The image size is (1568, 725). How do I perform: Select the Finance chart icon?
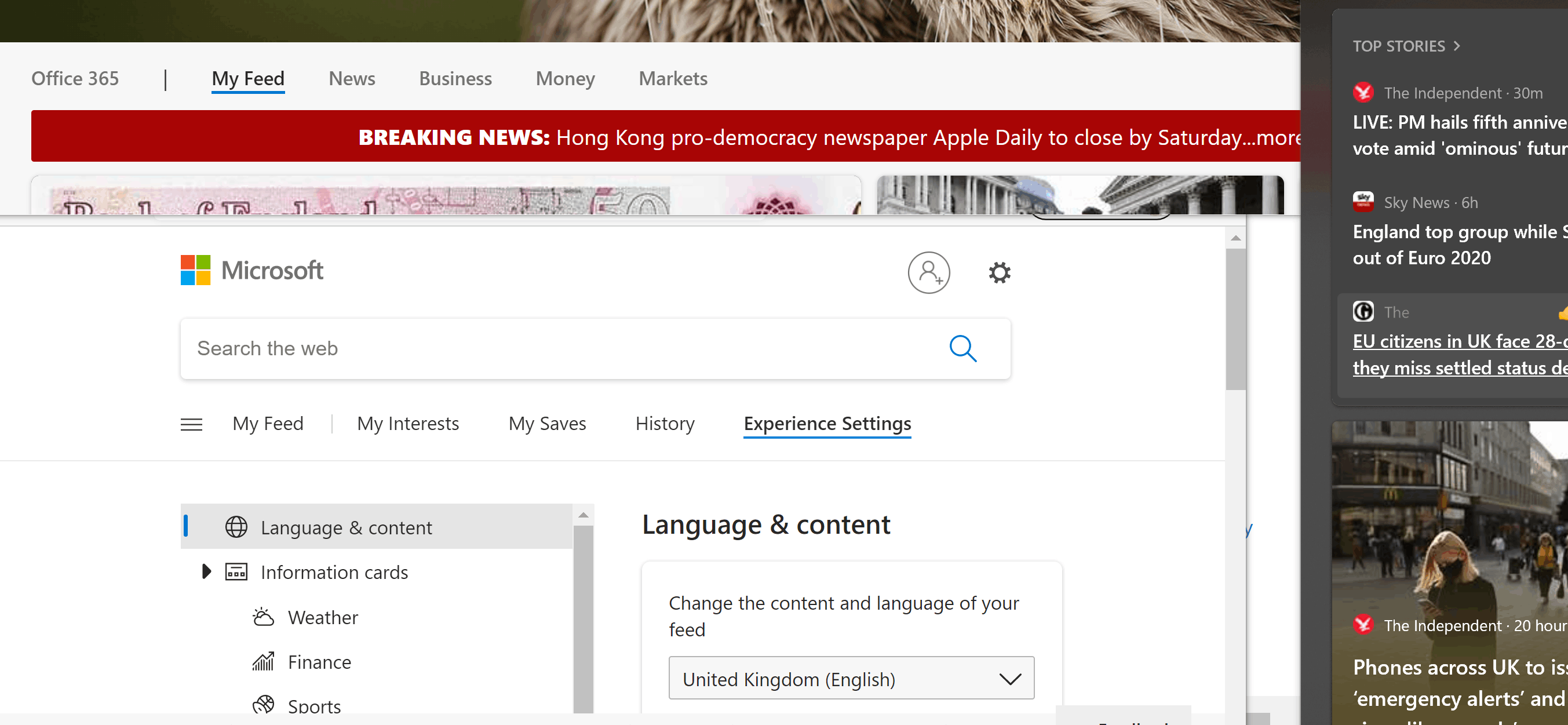pyautogui.click(x=263, y=662)
